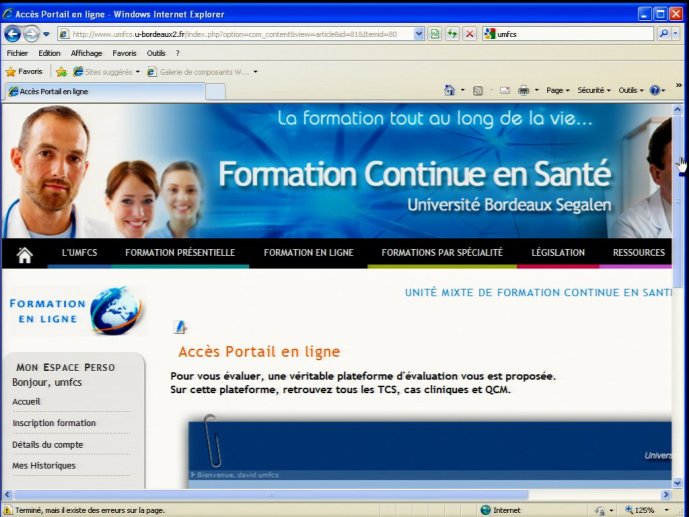Image resolution: width=689 pixels, height=517 pixels.
Task: Open RESSOURCES navigation item
Action: pyautogui.click(x=639, y=253)
